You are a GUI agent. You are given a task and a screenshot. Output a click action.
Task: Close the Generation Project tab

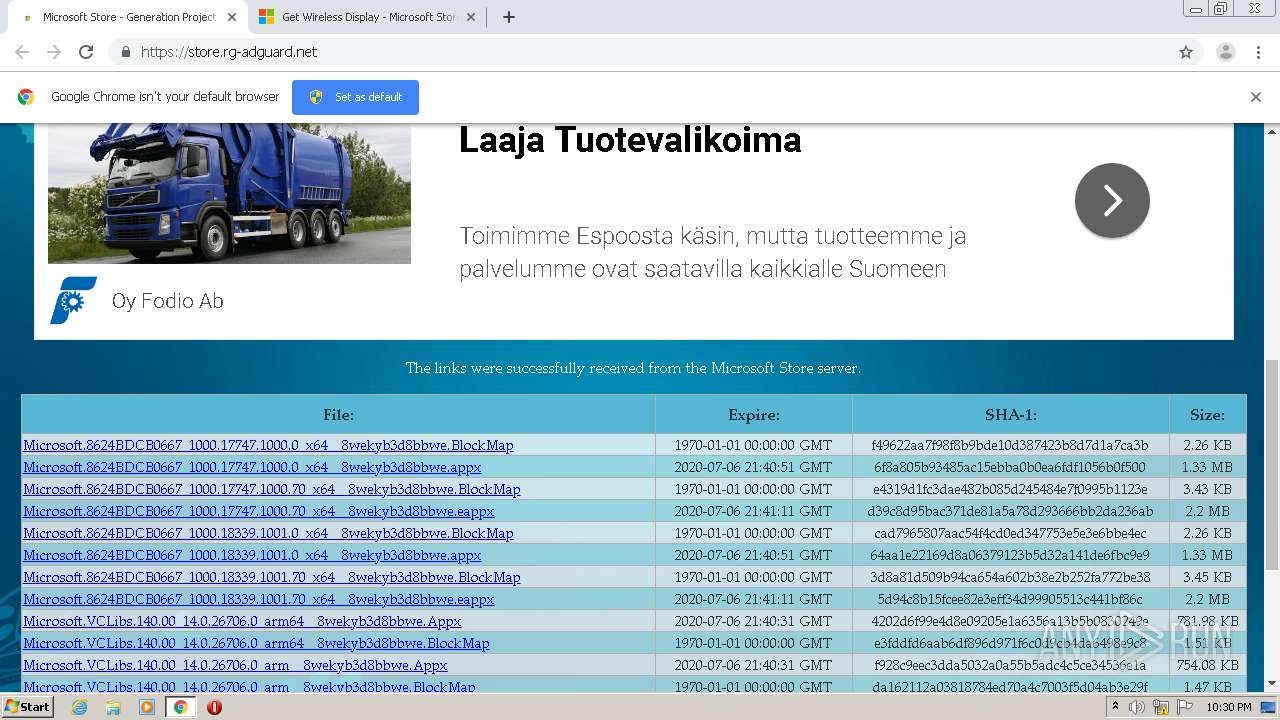point(232,17)
